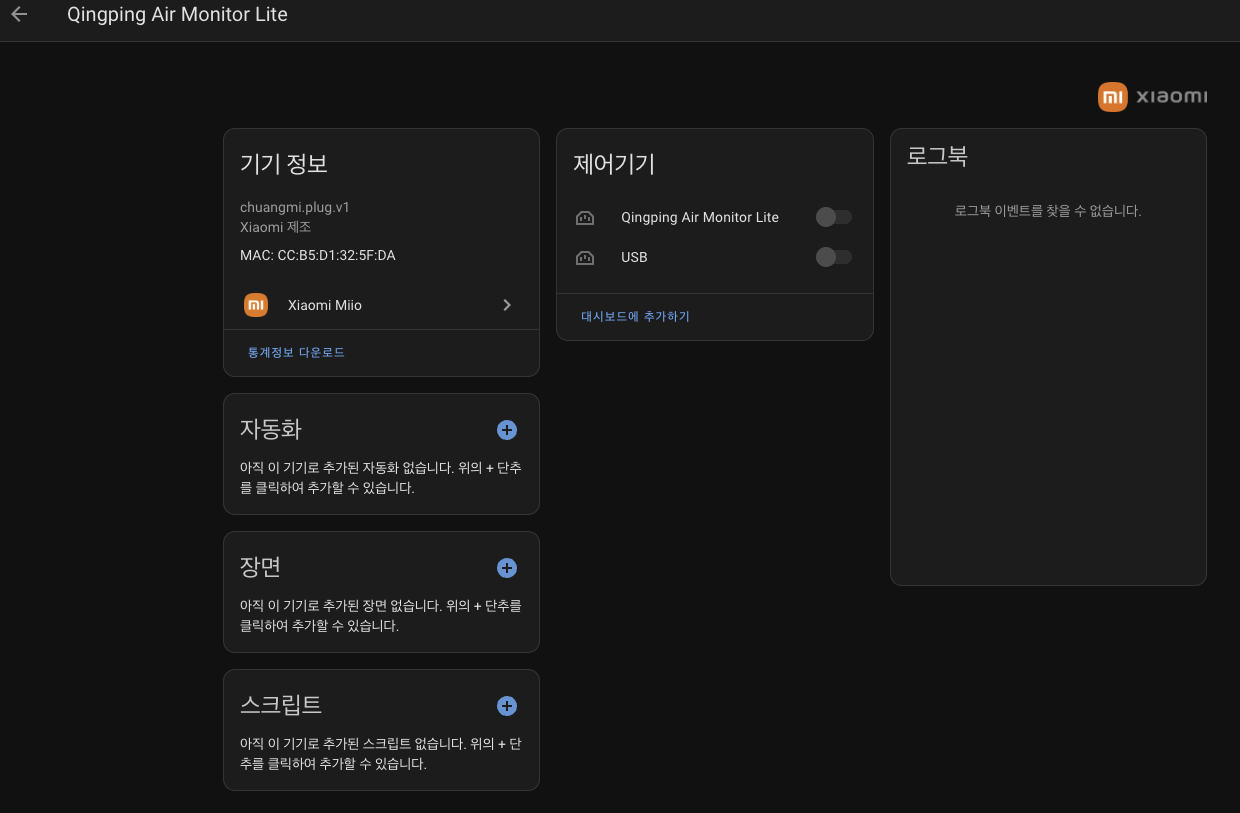
Task: Open Xiaomi Miio via chevron arrow
Action: 507,305
